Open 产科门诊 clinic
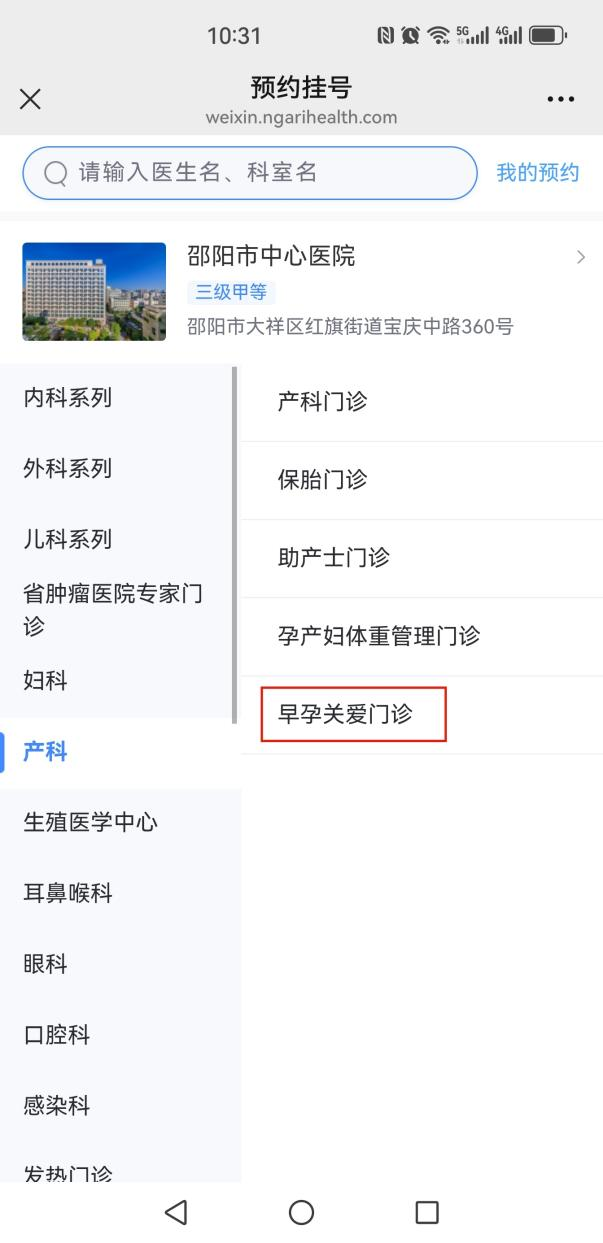 pos(322,402)
